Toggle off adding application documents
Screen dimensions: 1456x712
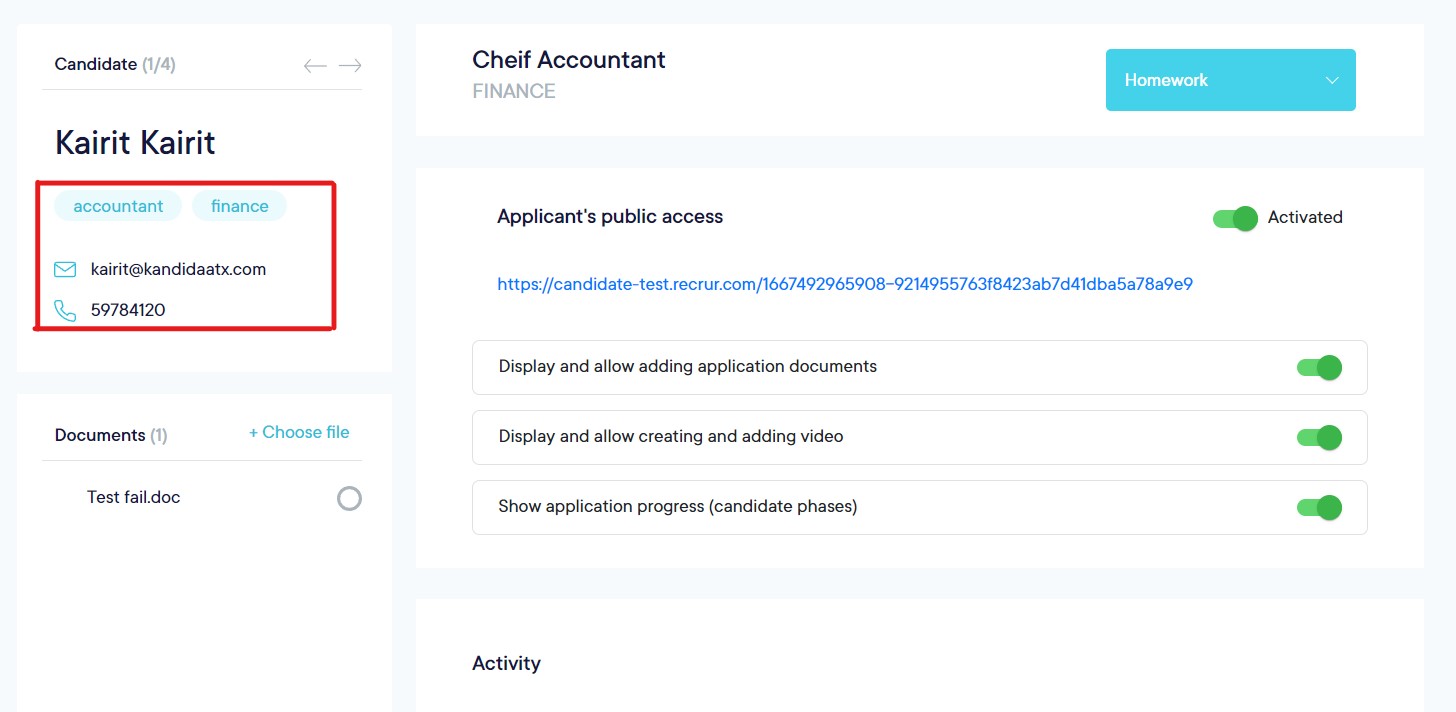click(x=1319, y=367)
